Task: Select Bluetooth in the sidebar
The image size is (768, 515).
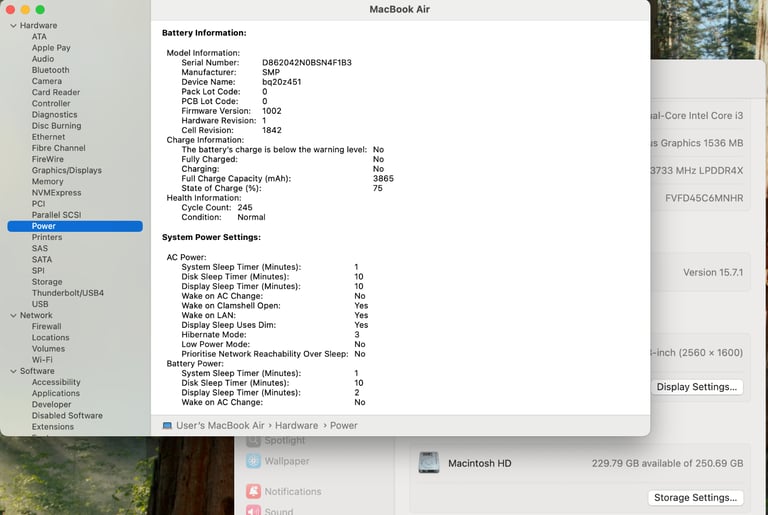Action: tap(50, 70)
